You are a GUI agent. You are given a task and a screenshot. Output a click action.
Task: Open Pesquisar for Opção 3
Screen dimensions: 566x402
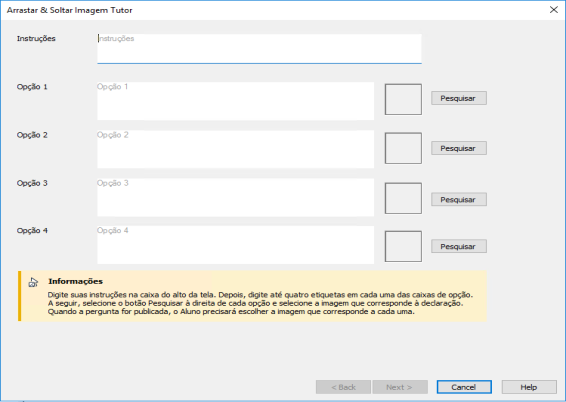coord(459,200)
